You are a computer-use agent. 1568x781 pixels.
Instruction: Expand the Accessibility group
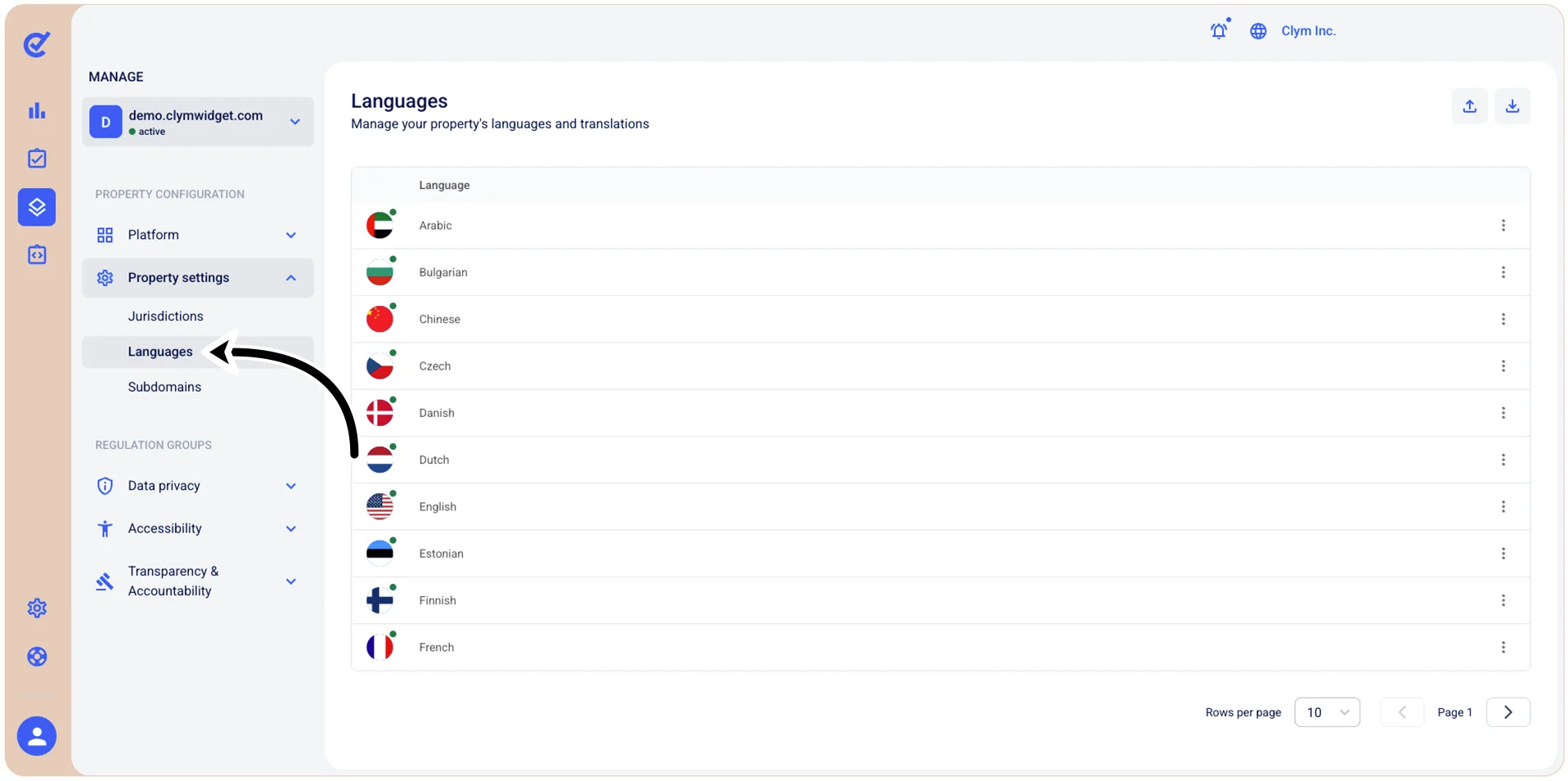(x=197, y=528)
